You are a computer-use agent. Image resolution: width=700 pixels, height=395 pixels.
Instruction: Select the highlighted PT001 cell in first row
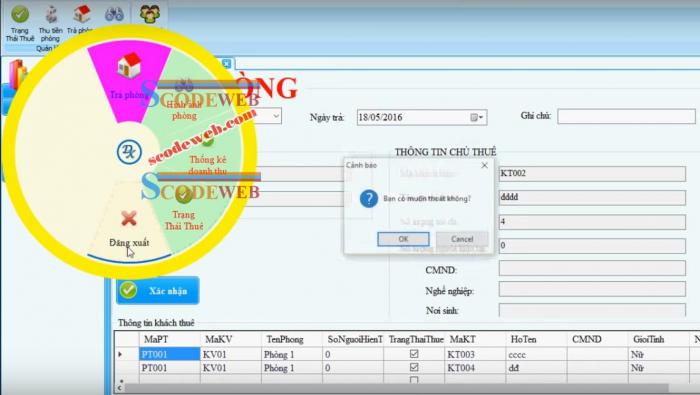(x=170, y=354)
